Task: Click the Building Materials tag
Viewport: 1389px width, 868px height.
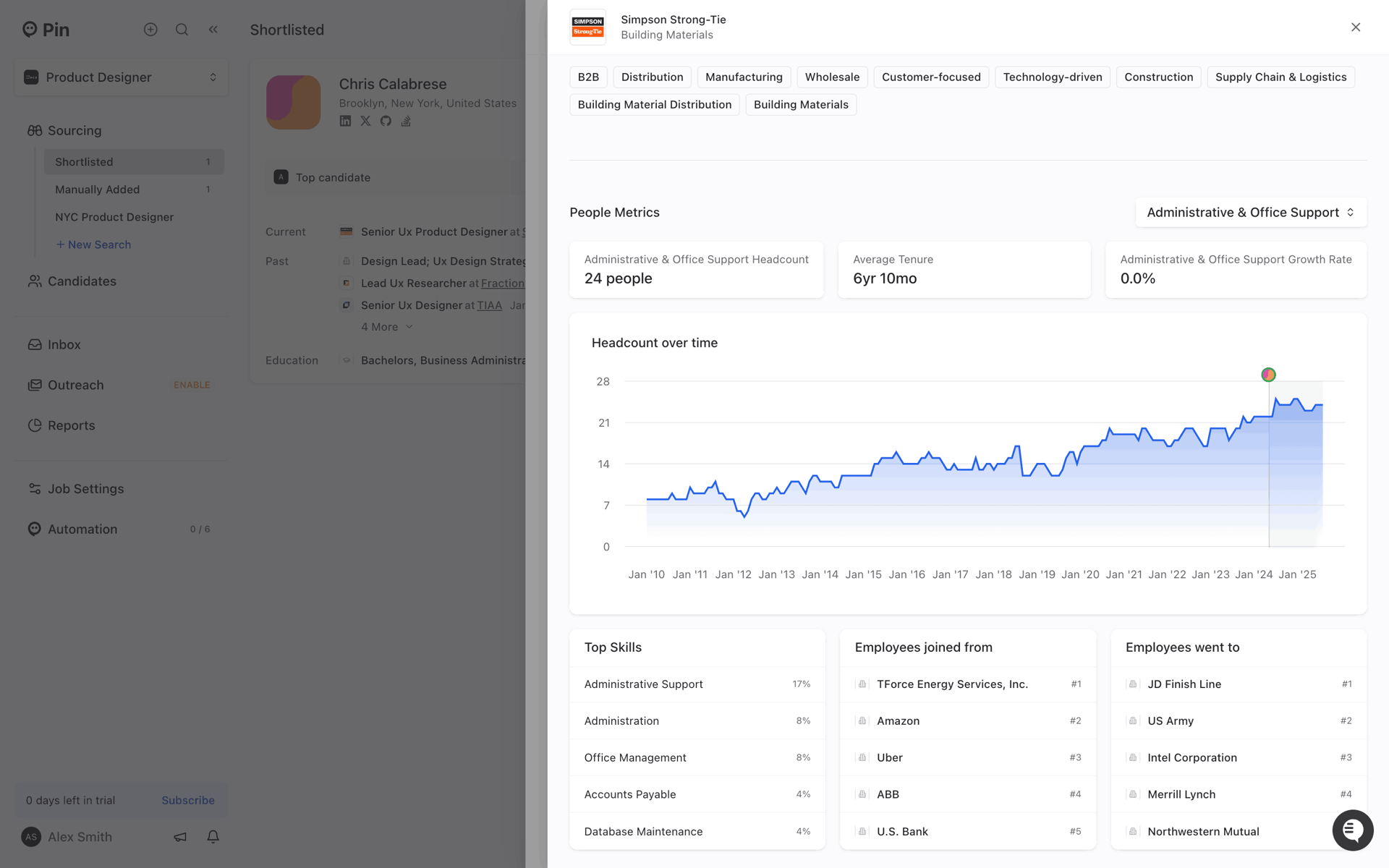Action: [x=801, y=104]
